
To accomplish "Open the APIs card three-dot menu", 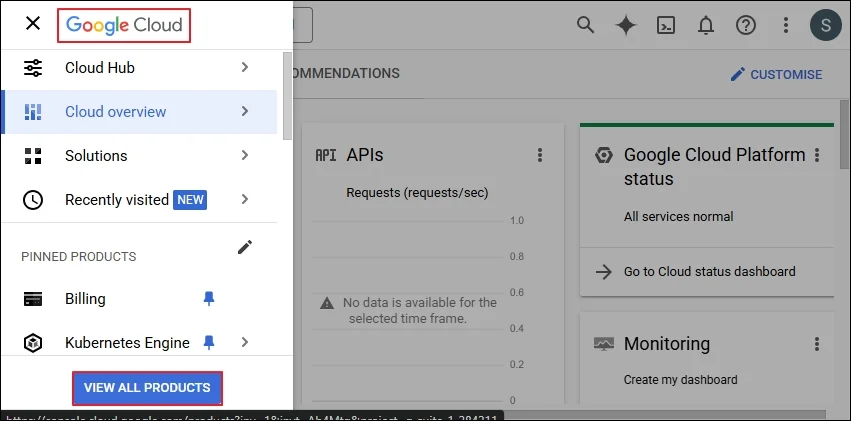I will pos(539,155).
